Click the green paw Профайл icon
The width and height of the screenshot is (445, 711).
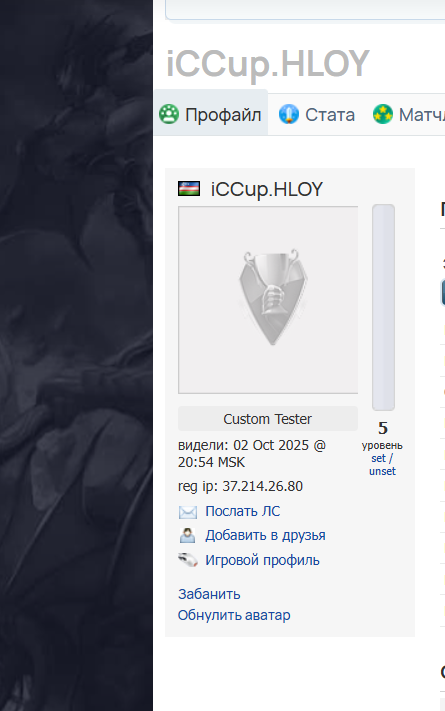[169, 114]
